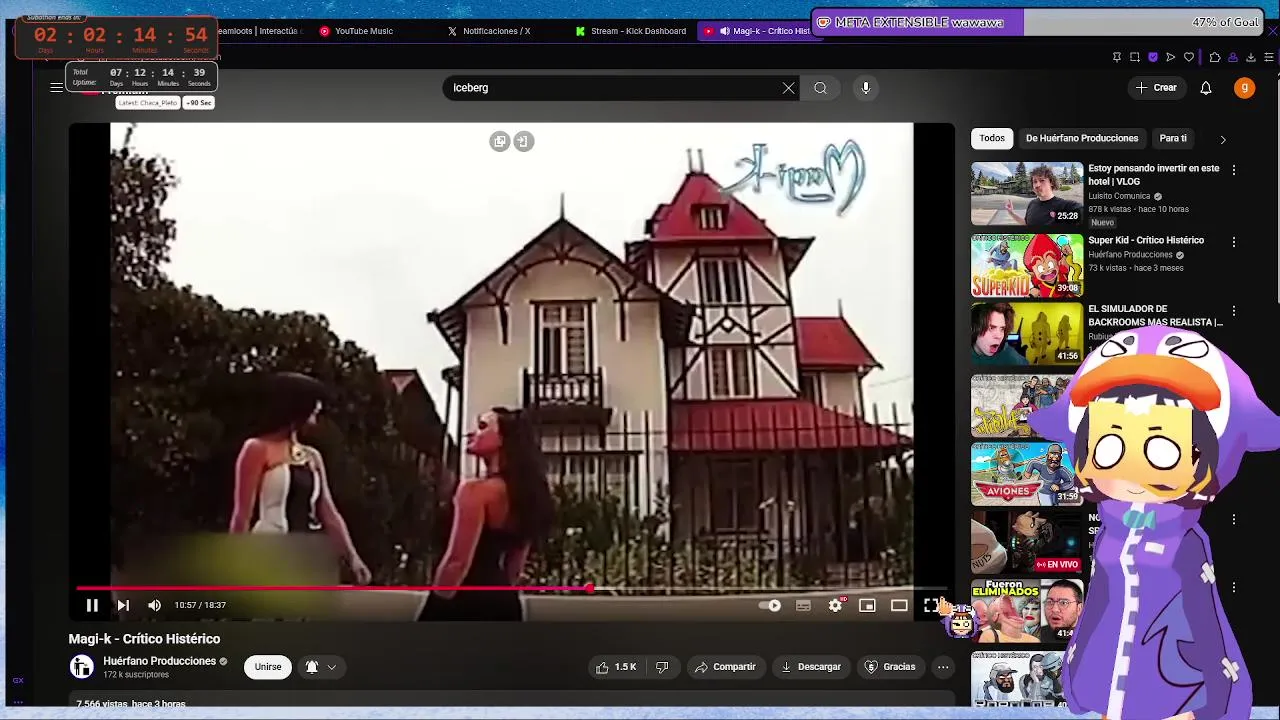Switch to Stream - Kick Dashboard tab
The image size is (1280, 720).
point(630,31)
